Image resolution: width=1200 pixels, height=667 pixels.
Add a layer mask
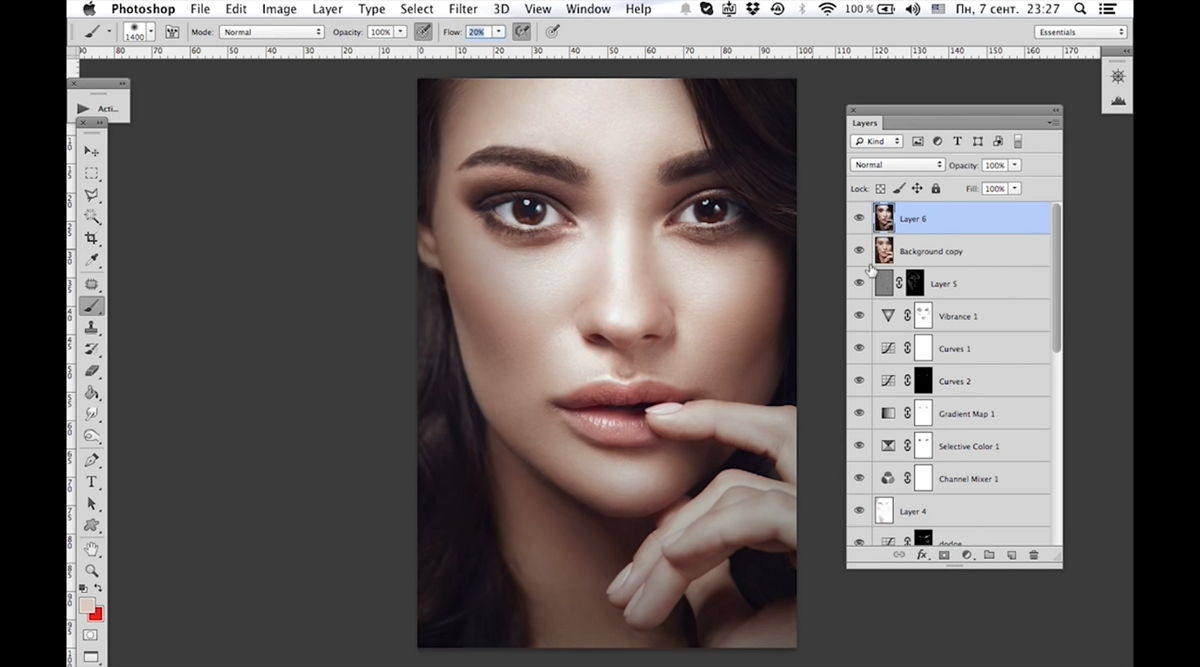point(944,555)
